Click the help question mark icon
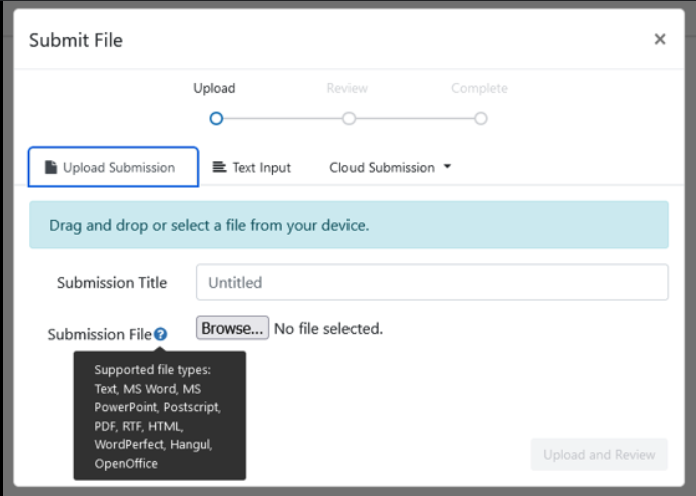Image resolution: width=696 pixels, height=496 pixels. pos(161,334)
